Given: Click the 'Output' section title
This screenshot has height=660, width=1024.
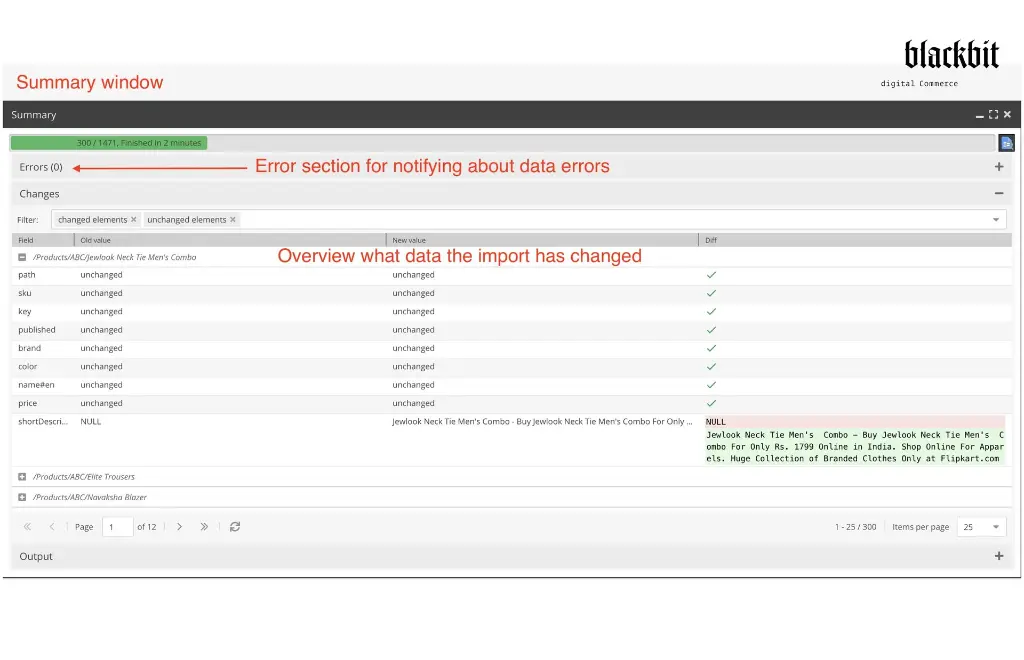Looking at the screenshot, I should (36, 557).
